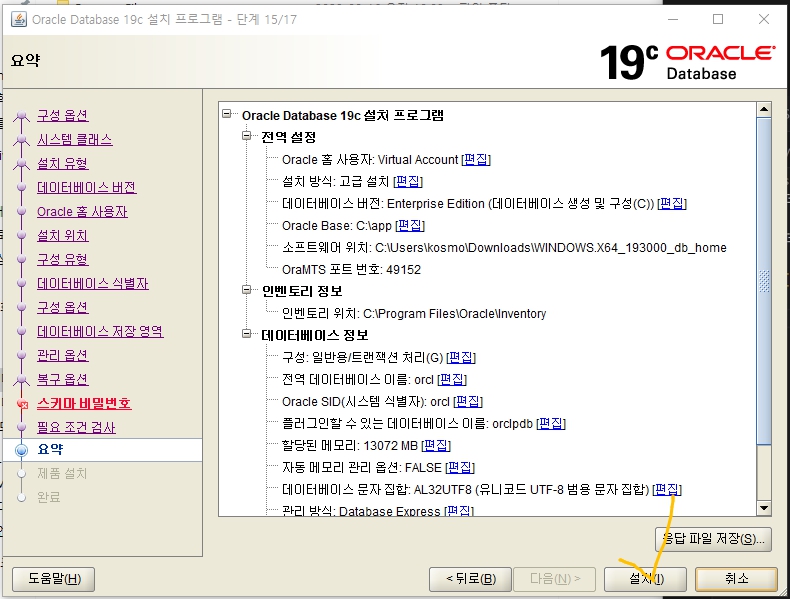Select the 소프트웨어 위치 path row
This screenshot has height=599, width=790.
(504, 247)
